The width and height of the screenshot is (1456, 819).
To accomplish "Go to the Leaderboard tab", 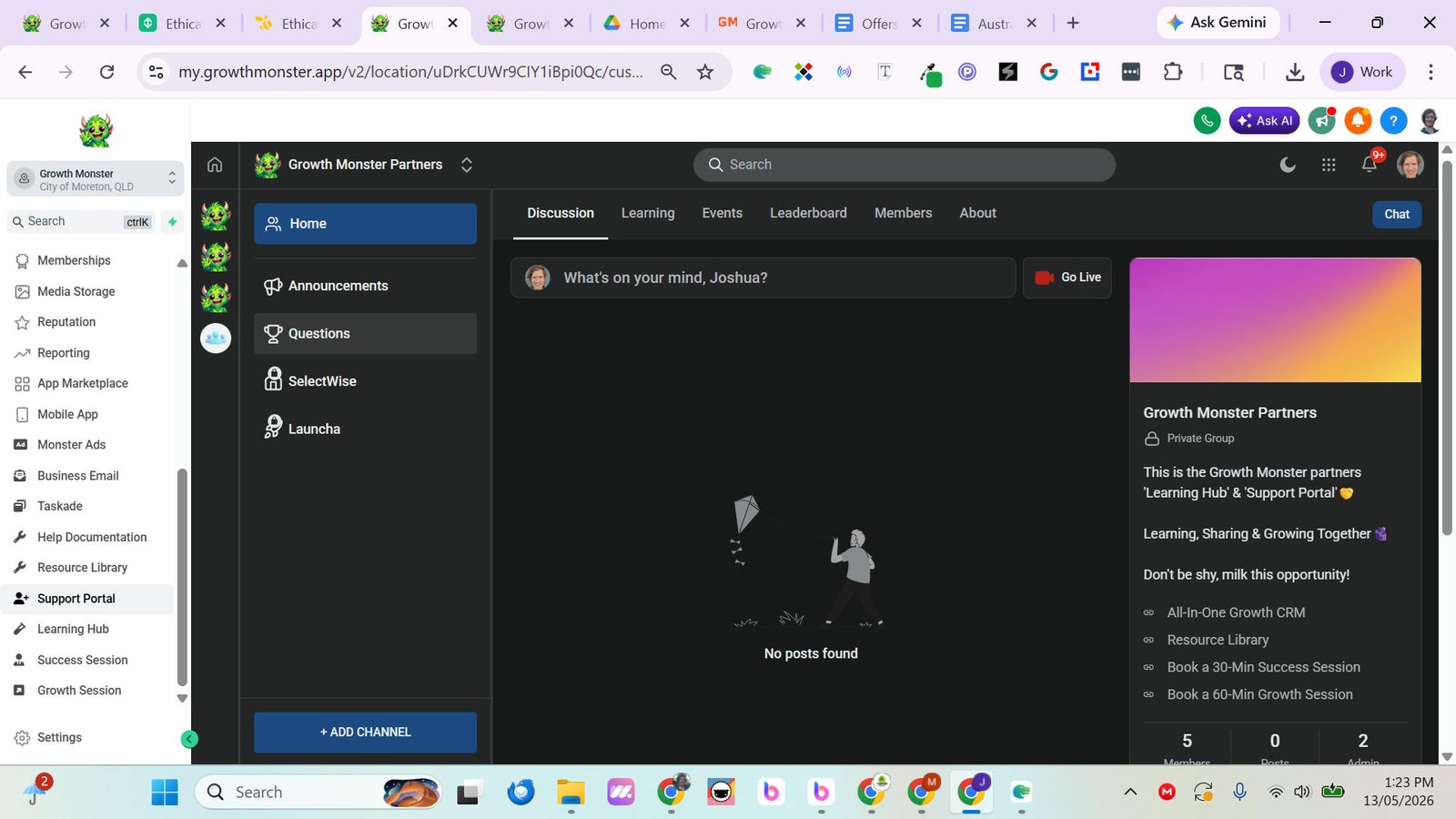I will click(x=808, y=213).
